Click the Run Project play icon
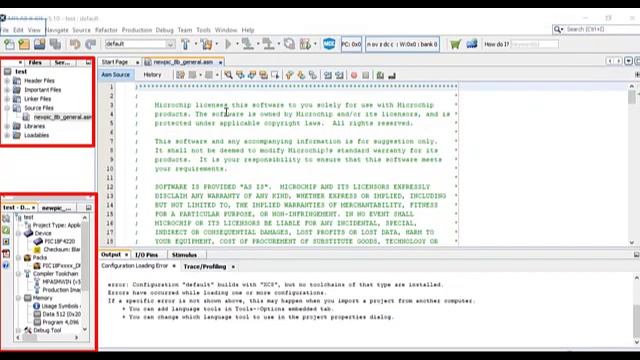The image size is (640, 360). coord(228,44)
